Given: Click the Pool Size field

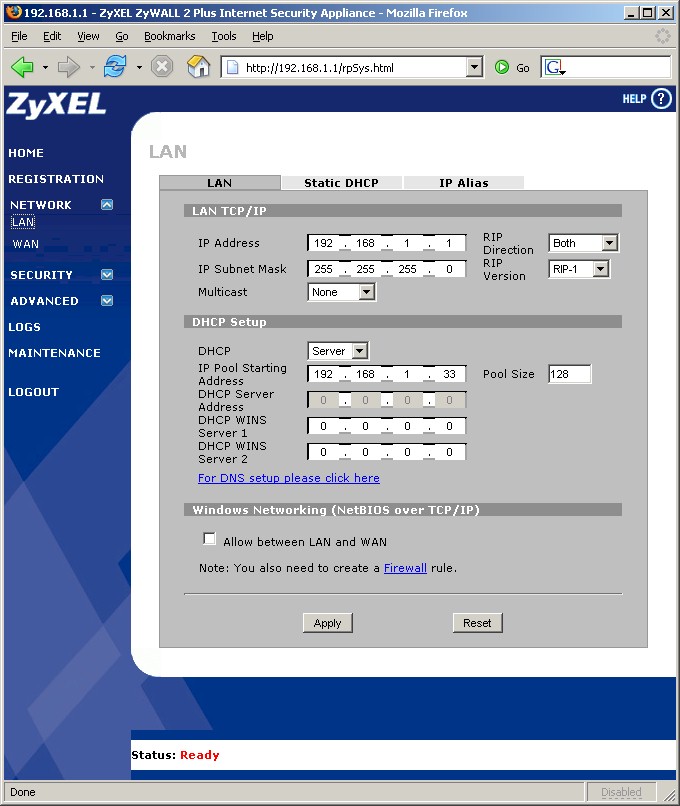Looking at the screenshot, I should tap(569, 374).
